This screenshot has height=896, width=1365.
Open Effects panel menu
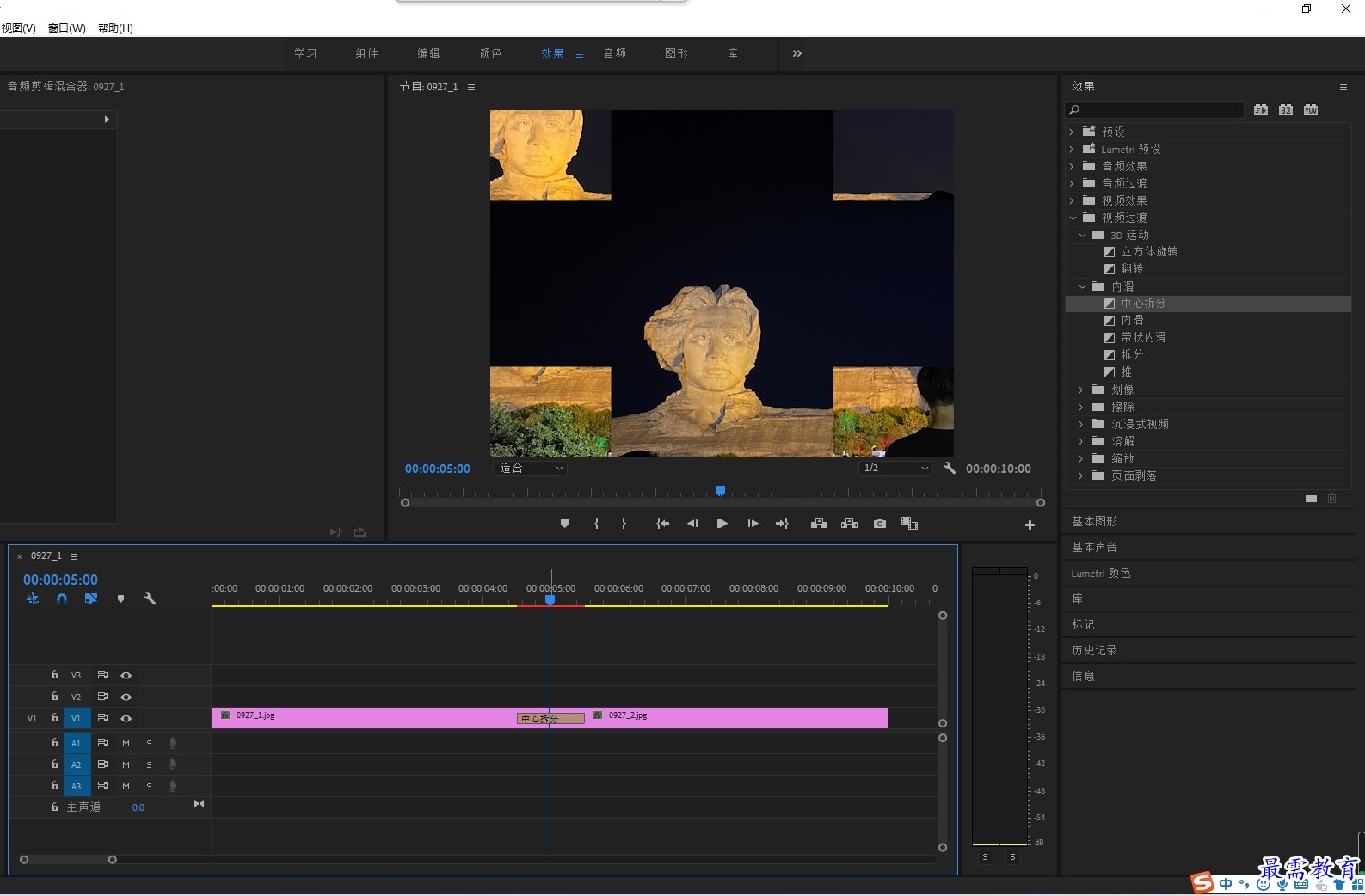pyautogui.click(x=1343, y=87)
